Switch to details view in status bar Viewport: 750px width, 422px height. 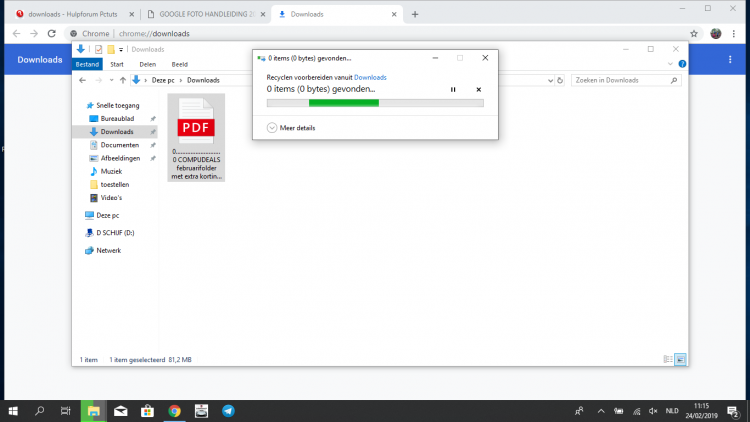pos(668,359)
